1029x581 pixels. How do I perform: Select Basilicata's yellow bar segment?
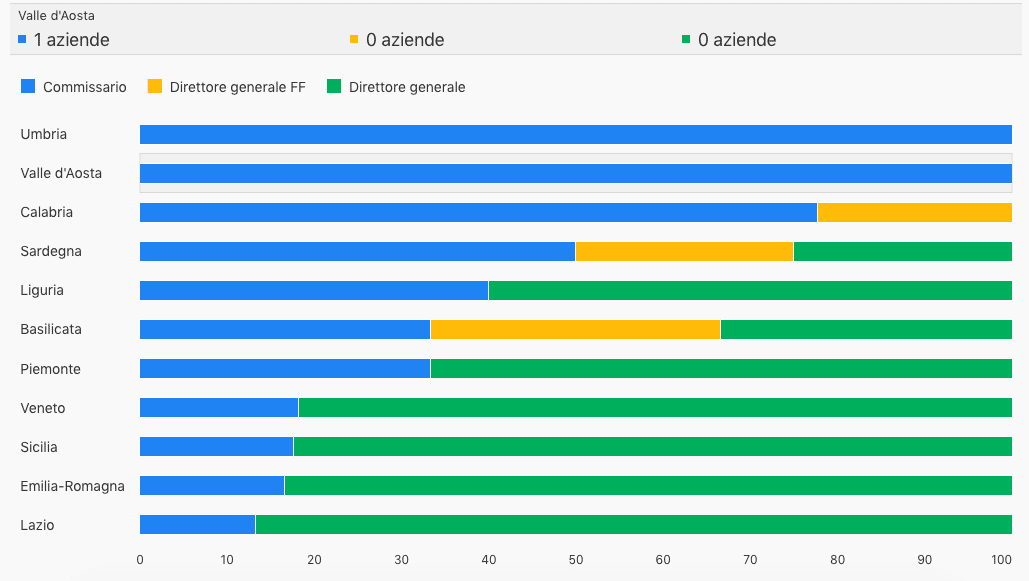(x=575, y=329)
